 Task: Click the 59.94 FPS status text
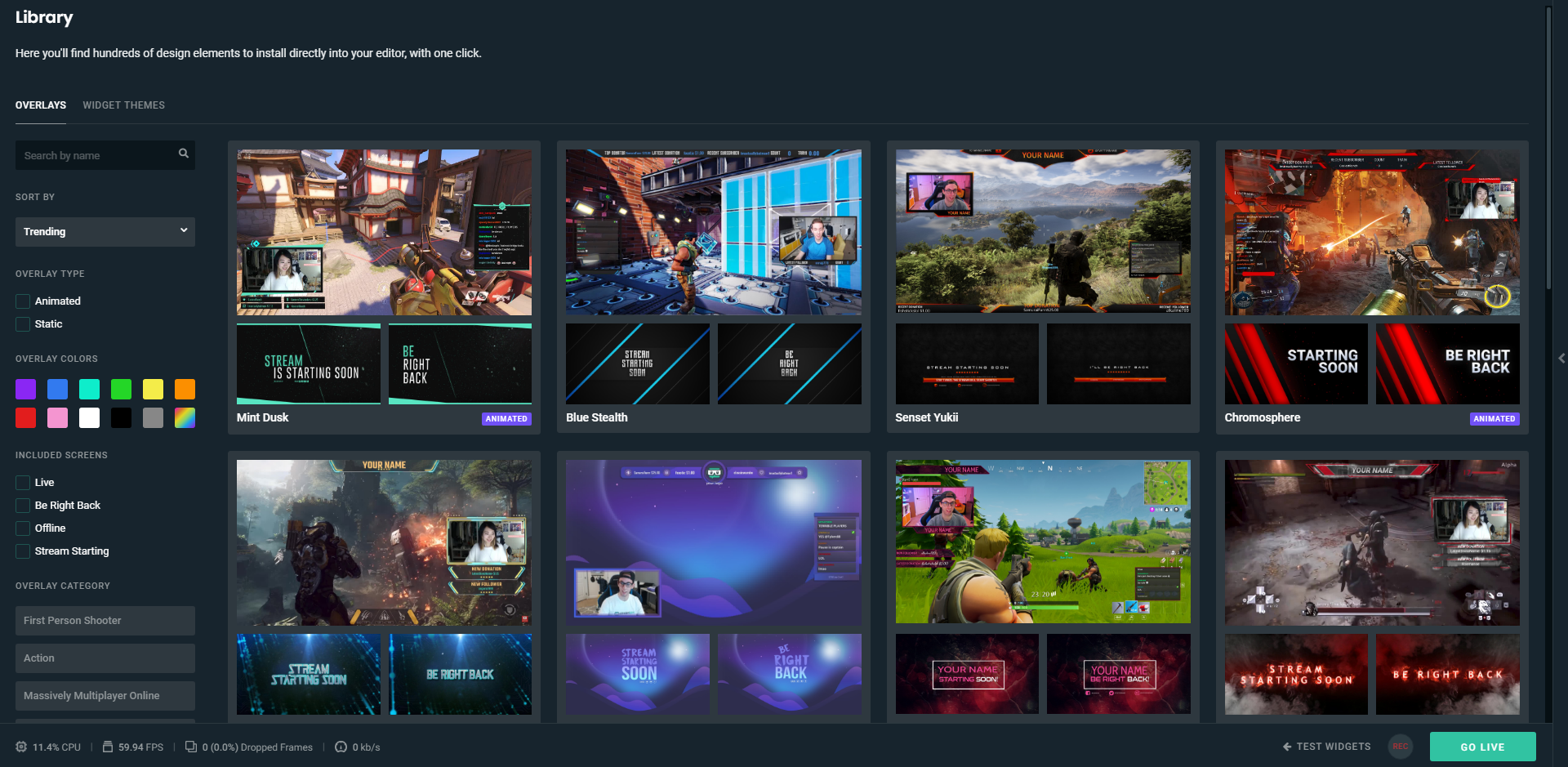coord(140,747)
